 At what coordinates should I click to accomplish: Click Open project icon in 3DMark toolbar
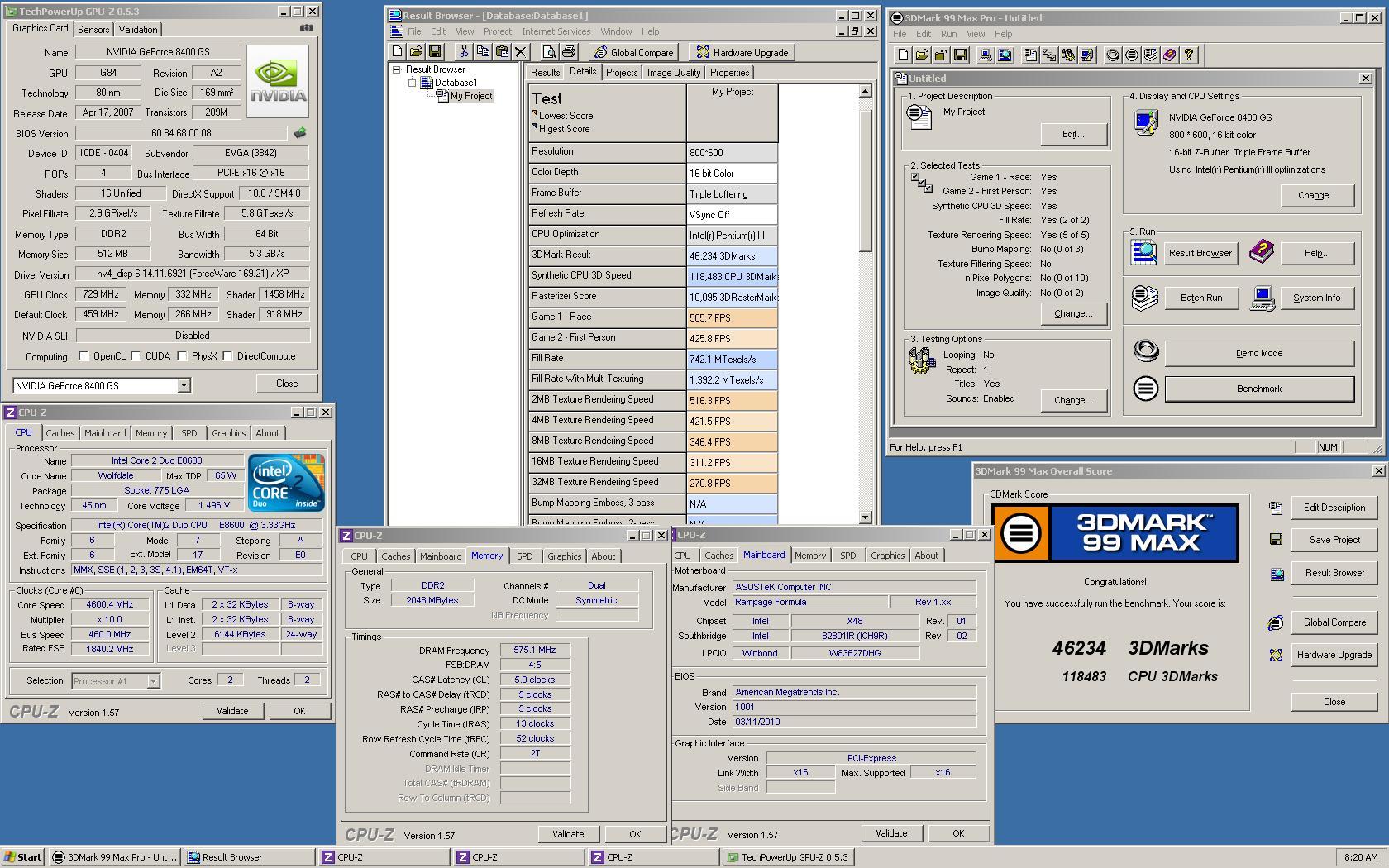[922, 55]
